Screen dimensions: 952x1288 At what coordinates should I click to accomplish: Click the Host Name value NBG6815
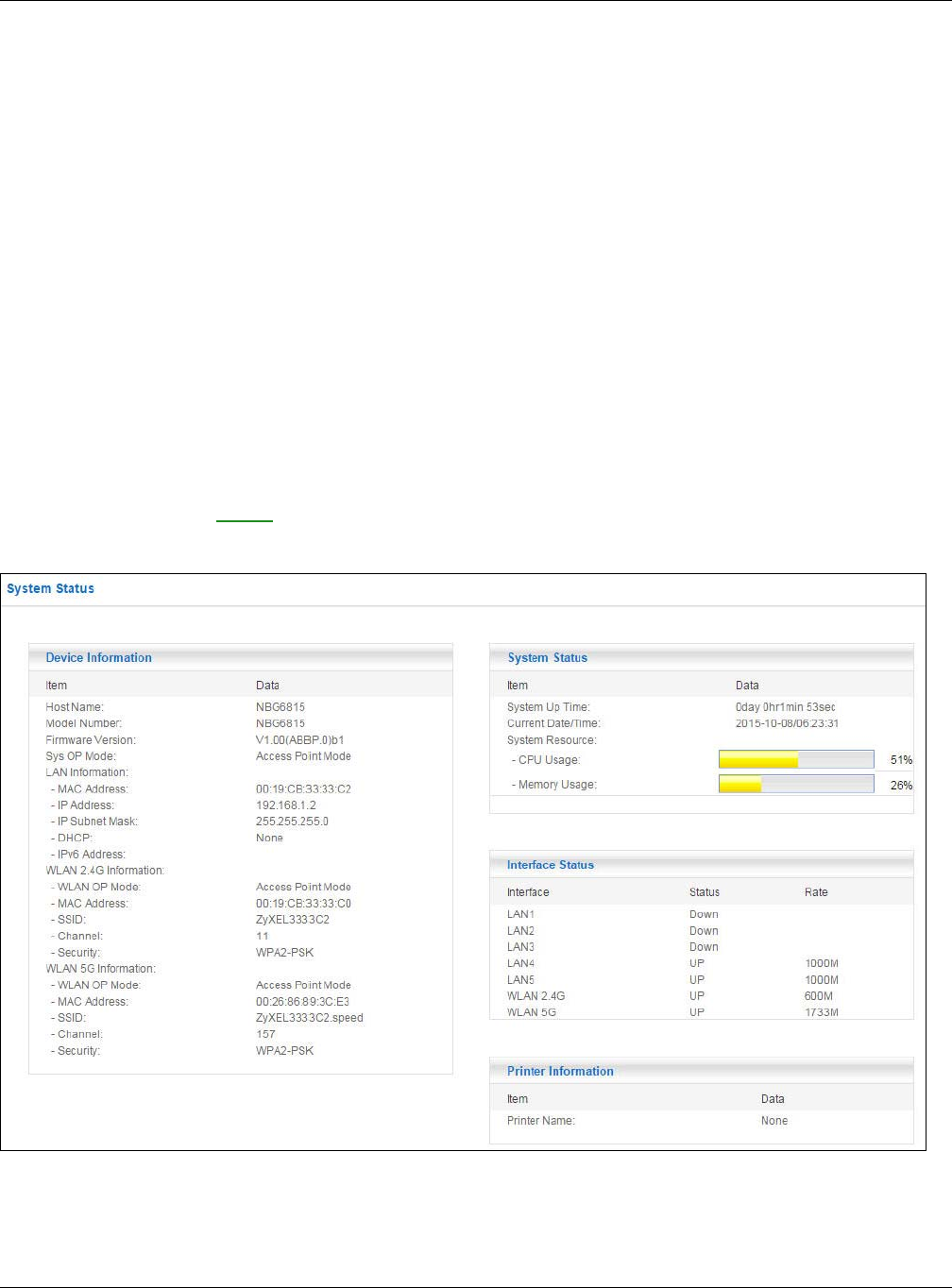tap(280, 707)
